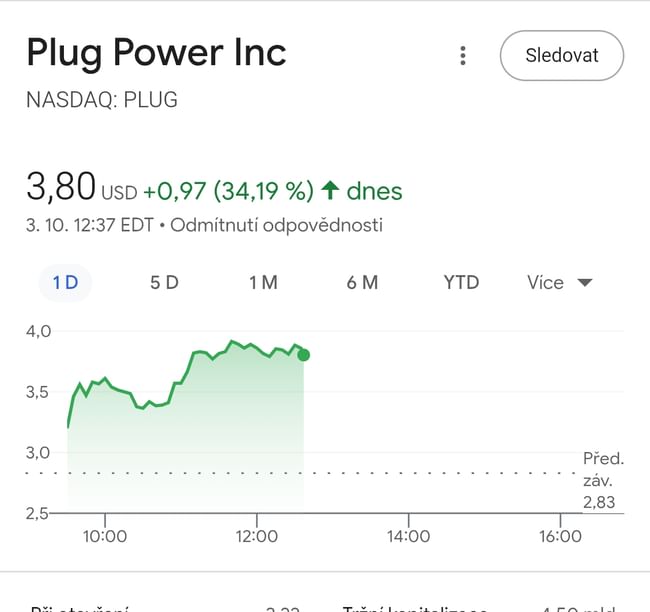Open the three-dot more options menu
Viewport: 650px width, 612px height.
462,56
